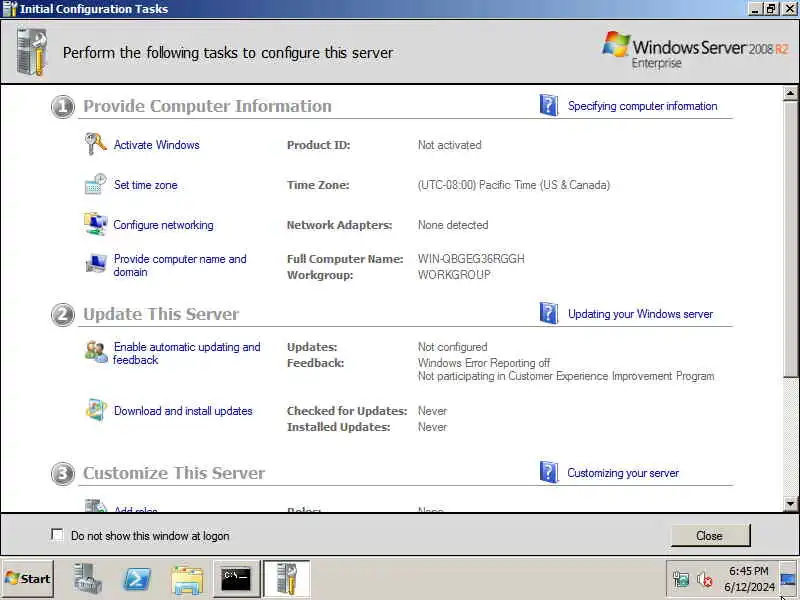800x600 pixels.
Task: Click the Close button at bottom
Action: point(710,535)
